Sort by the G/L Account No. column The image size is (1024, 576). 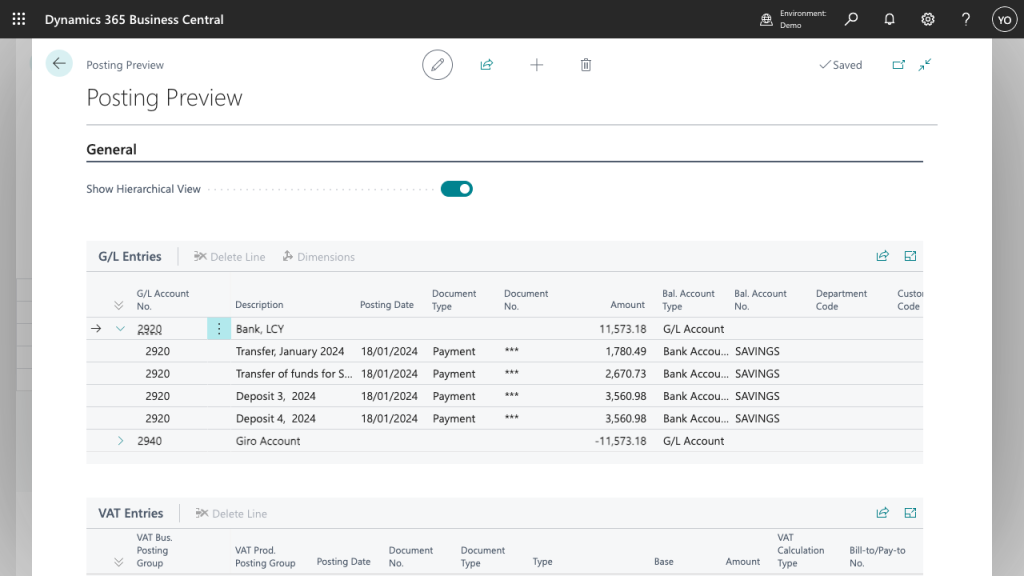click(163, 300)
